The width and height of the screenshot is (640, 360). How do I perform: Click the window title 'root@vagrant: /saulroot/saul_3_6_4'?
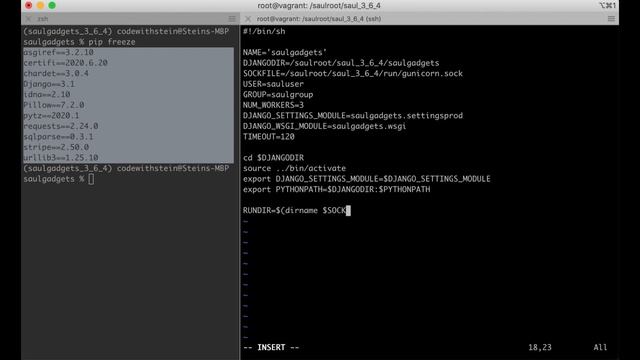point(319,5)
